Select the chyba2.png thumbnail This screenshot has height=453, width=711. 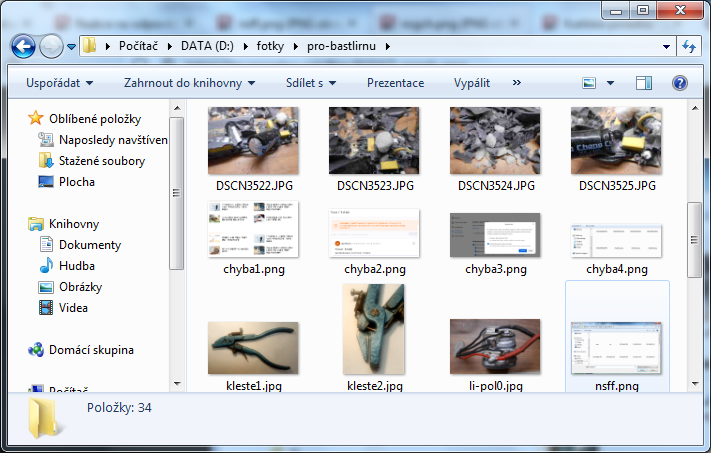coord(374,233)
